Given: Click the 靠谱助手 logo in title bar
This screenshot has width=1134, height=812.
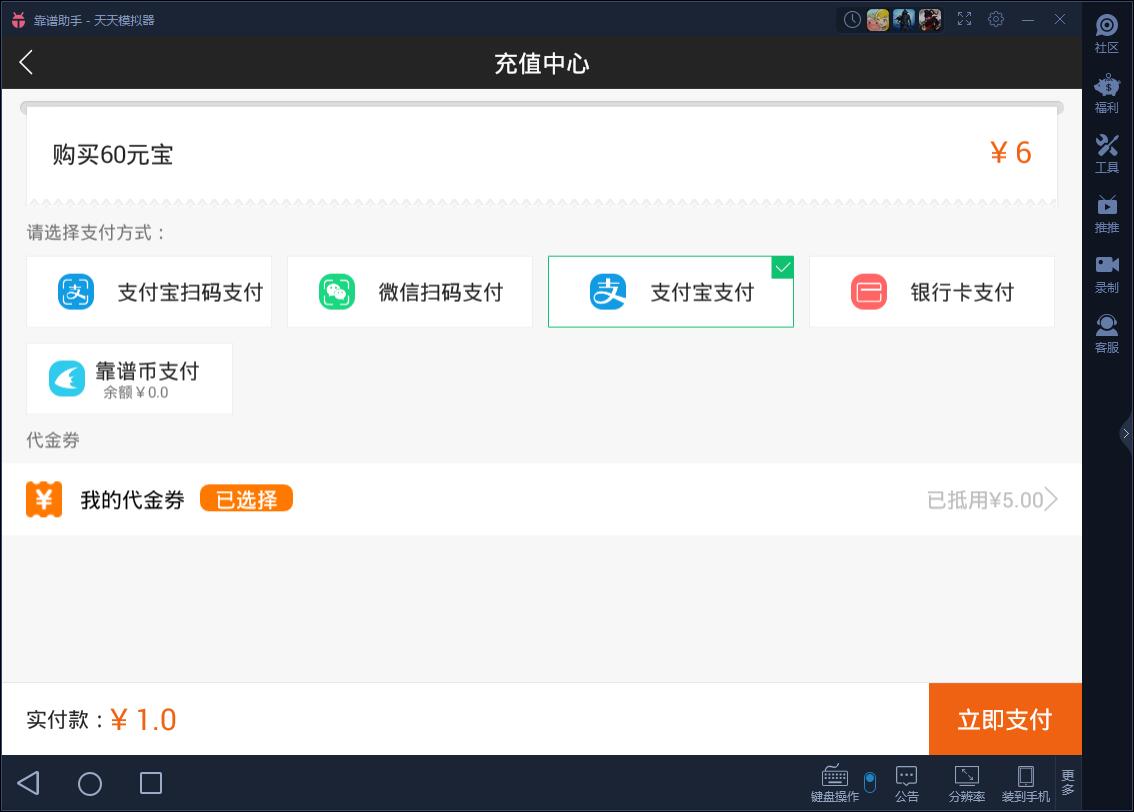Looking at the screenshot, I should [19, 20].
